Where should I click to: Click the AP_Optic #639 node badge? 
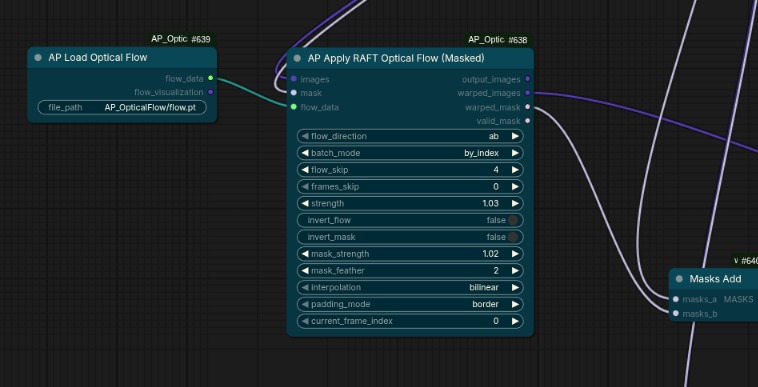[x=181, y=39]
